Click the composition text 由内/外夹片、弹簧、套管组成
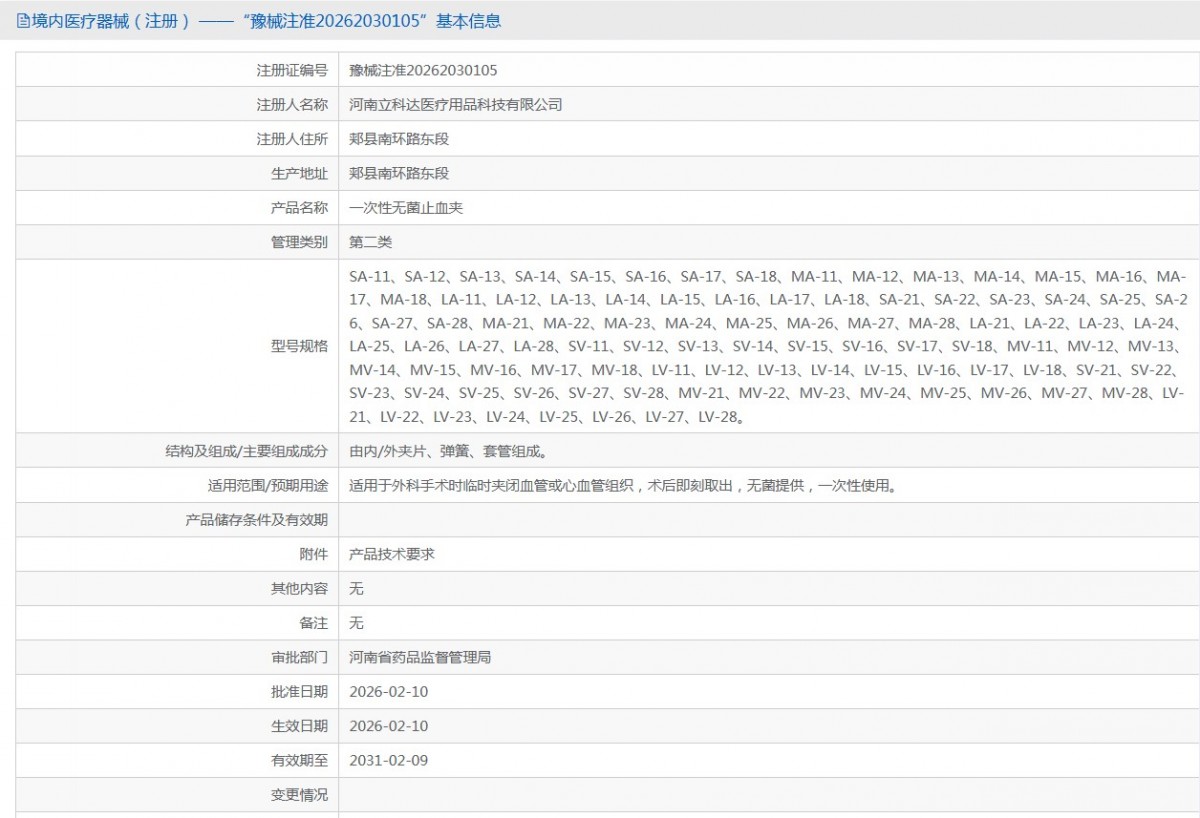Screen dimensions: 1200x818 [x=448, y=451]
